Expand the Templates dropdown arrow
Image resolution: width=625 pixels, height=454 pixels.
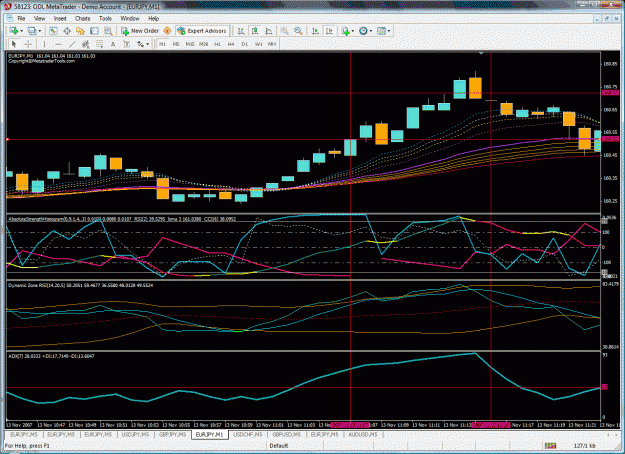(389, 31)
